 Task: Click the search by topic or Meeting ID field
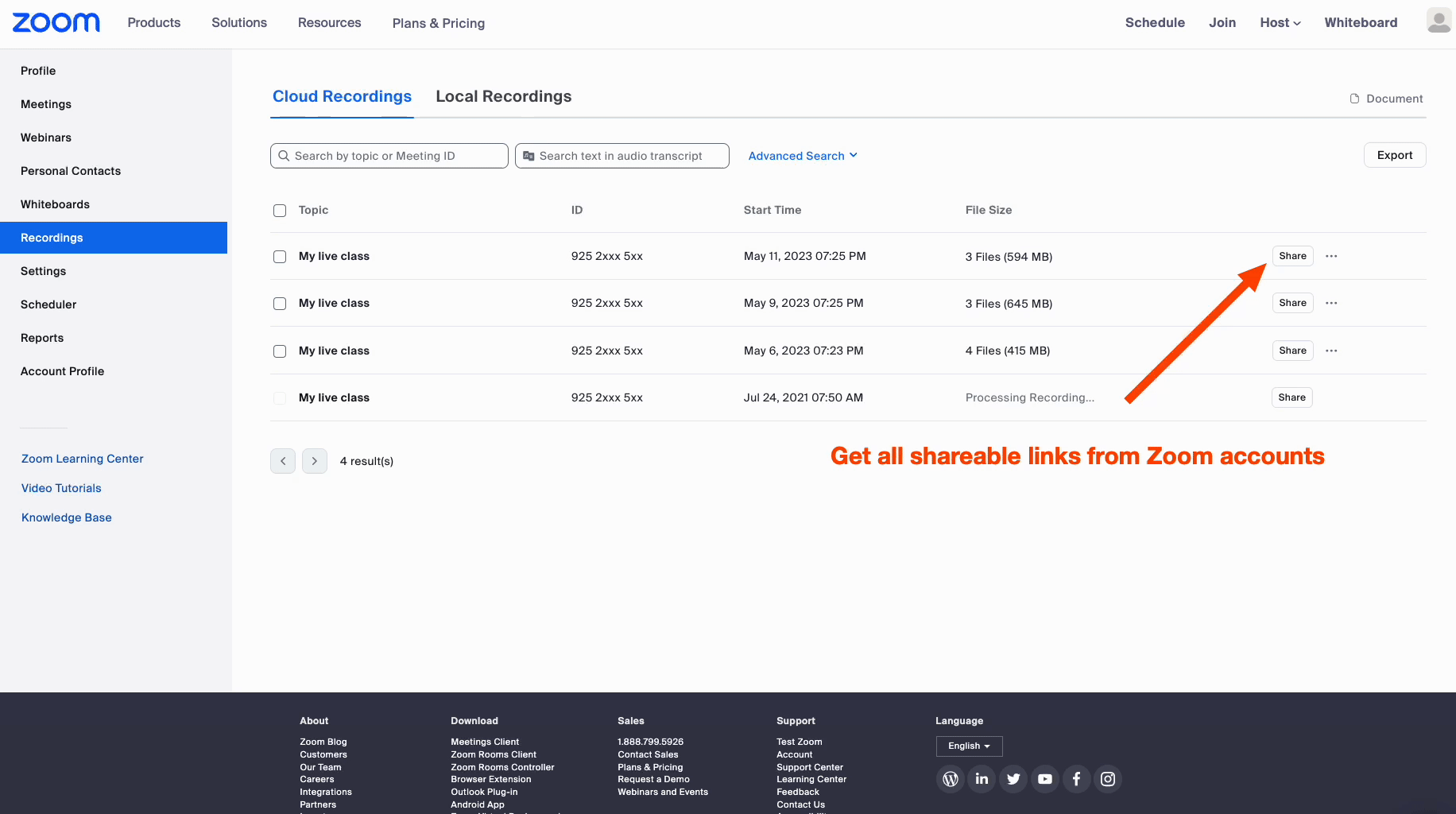click(389, 156)
